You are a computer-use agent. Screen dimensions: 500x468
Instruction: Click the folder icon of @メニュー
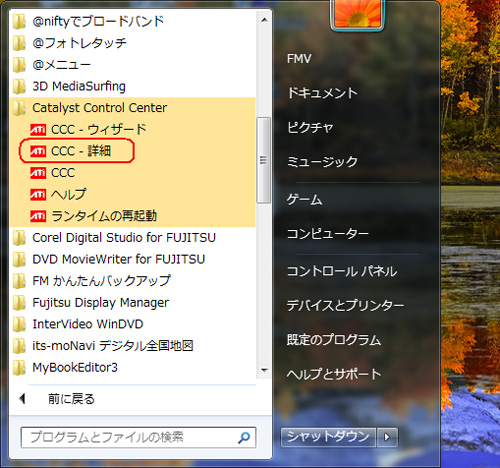click(x=19, y=65)
